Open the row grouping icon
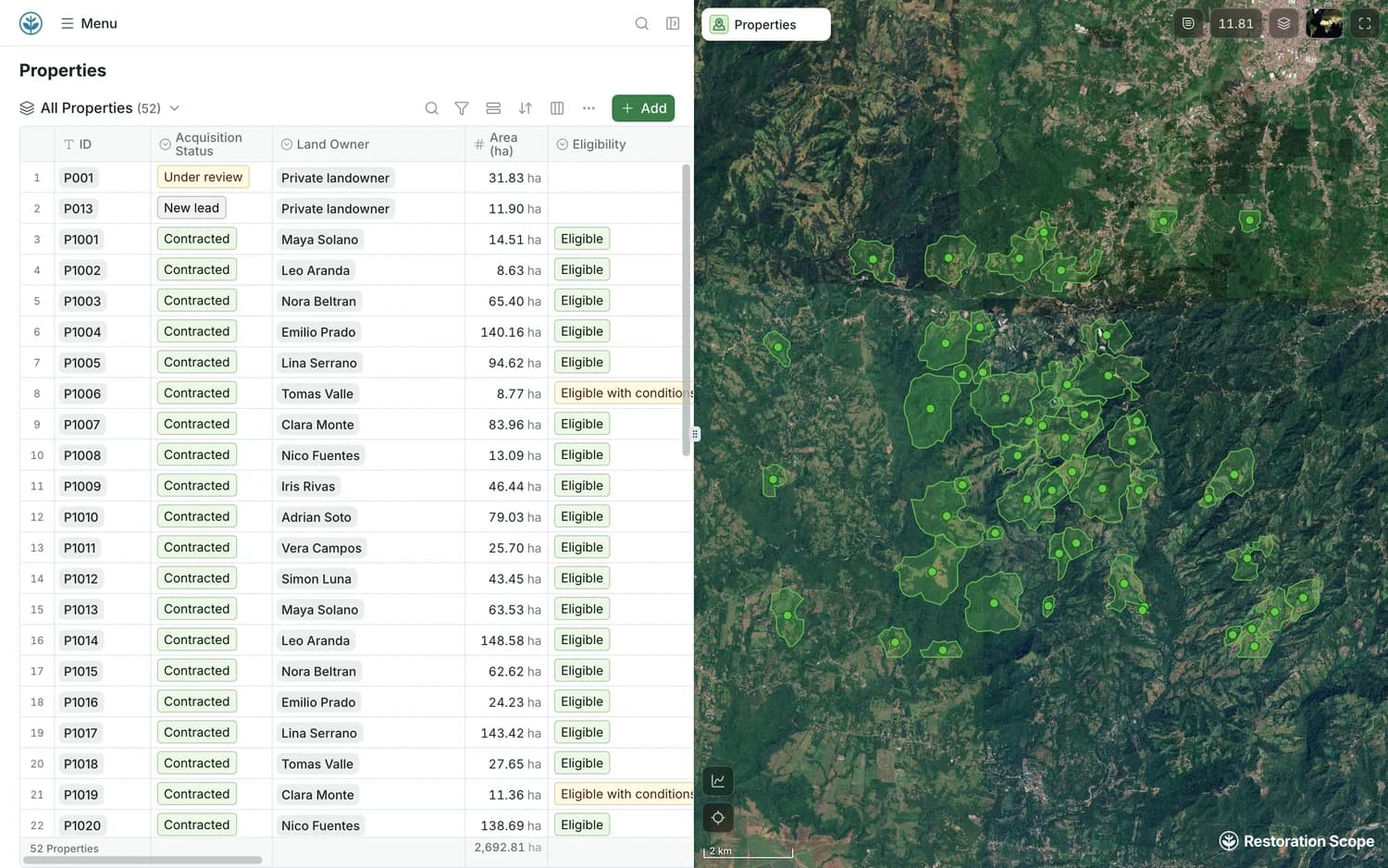Viewport: 1388px width, 868px height. tap(493, 108)
